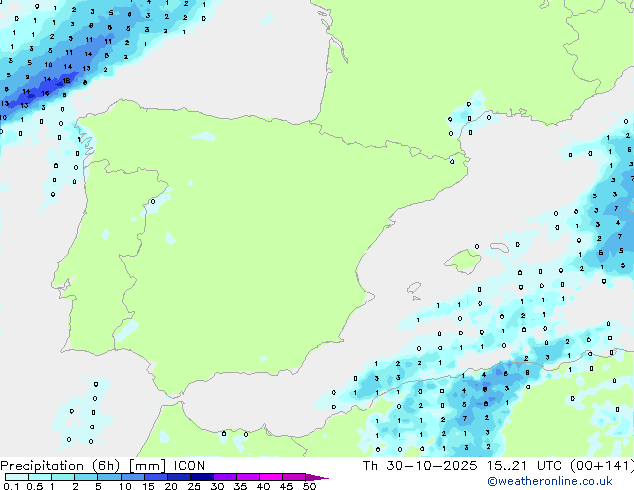This screenshot has height=490, width=634.
Task: Click the "20" legend scale label
Action: (171, 486)
